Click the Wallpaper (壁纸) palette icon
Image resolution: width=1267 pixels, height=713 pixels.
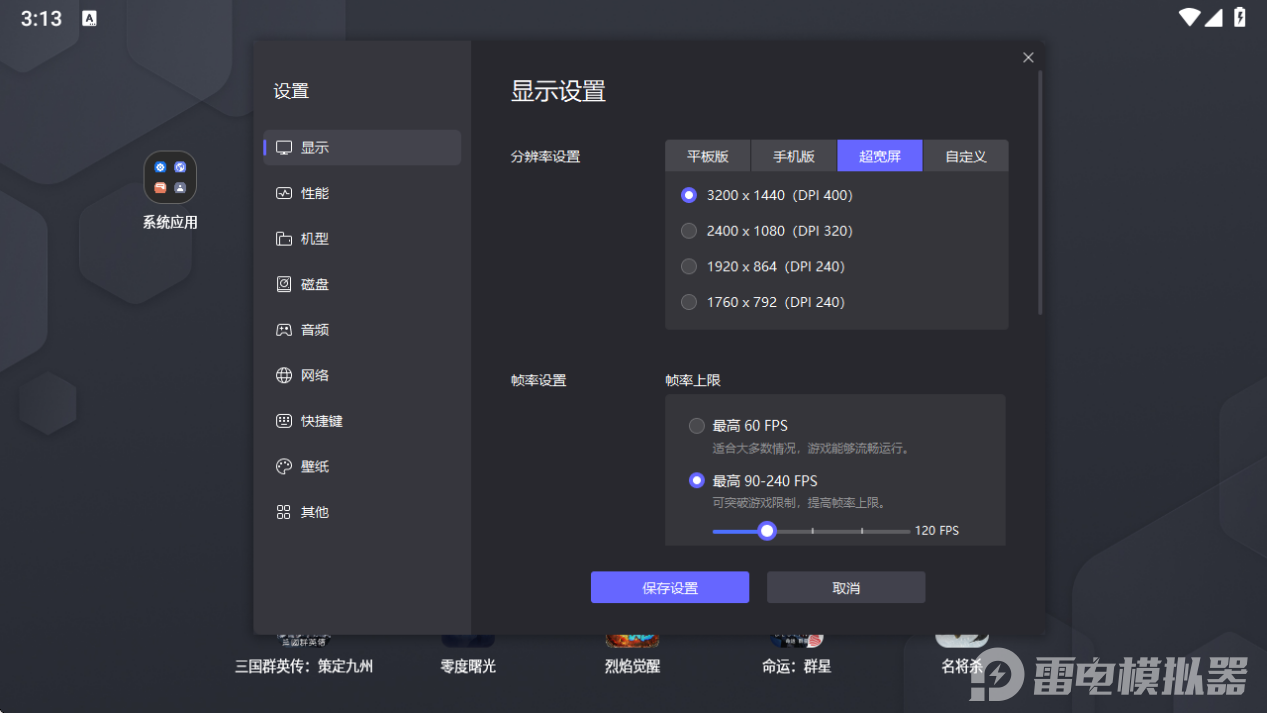pyautogui.click(x=284, y=466)
